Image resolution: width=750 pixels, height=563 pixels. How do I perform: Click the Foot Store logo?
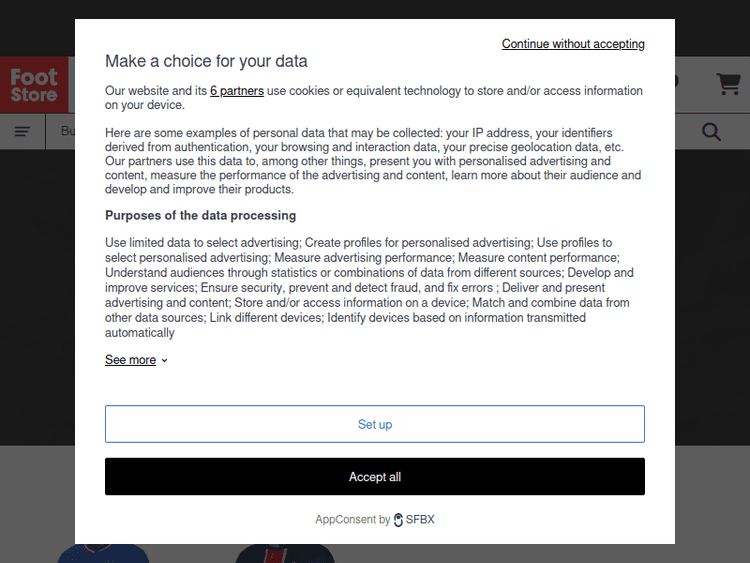coord(35,84)
